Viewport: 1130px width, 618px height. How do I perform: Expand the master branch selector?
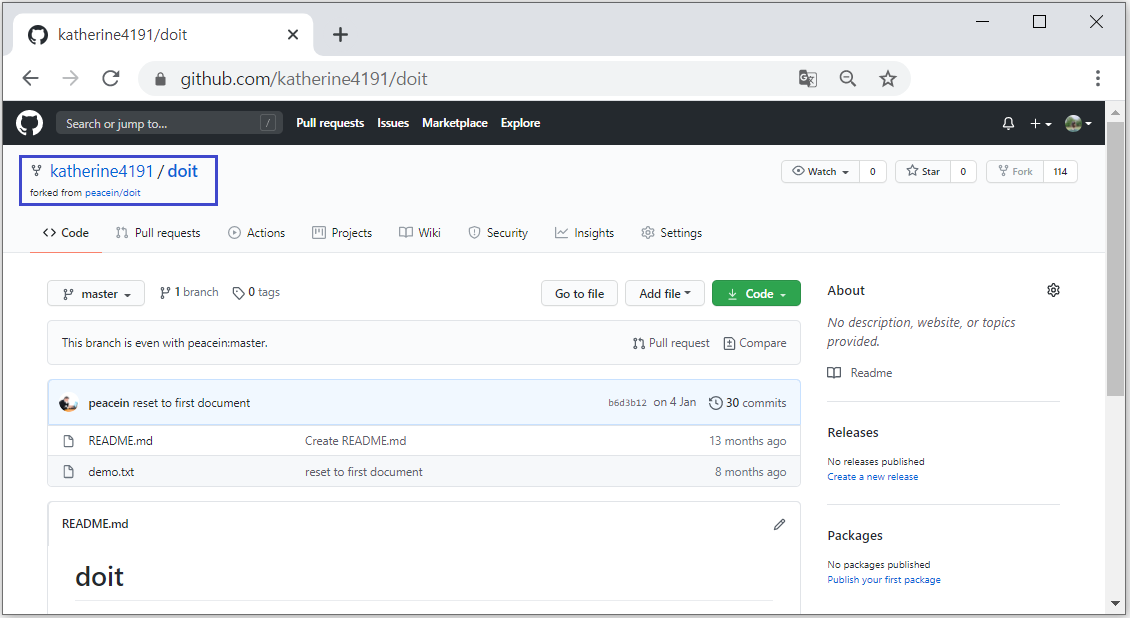pos(96,293)
